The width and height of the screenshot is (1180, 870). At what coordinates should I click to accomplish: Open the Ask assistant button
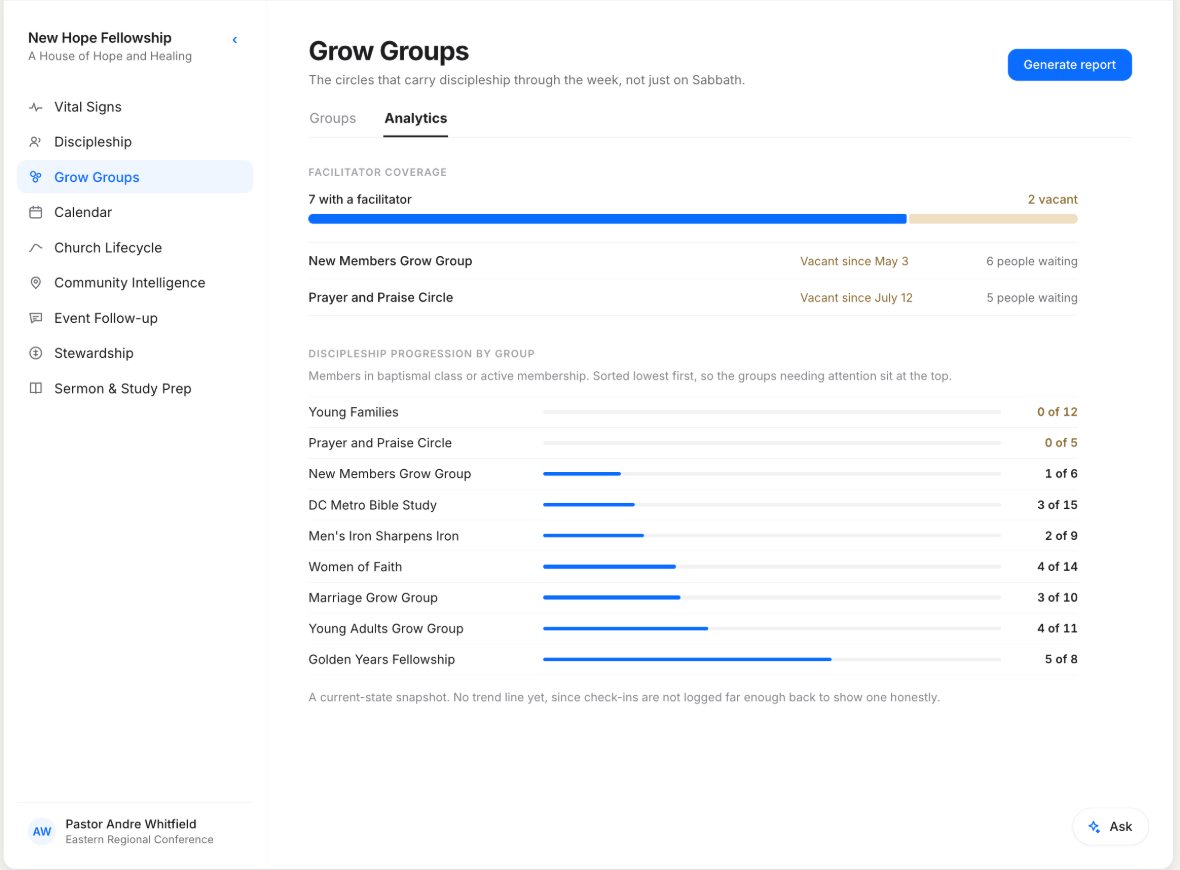[1111, 826]
